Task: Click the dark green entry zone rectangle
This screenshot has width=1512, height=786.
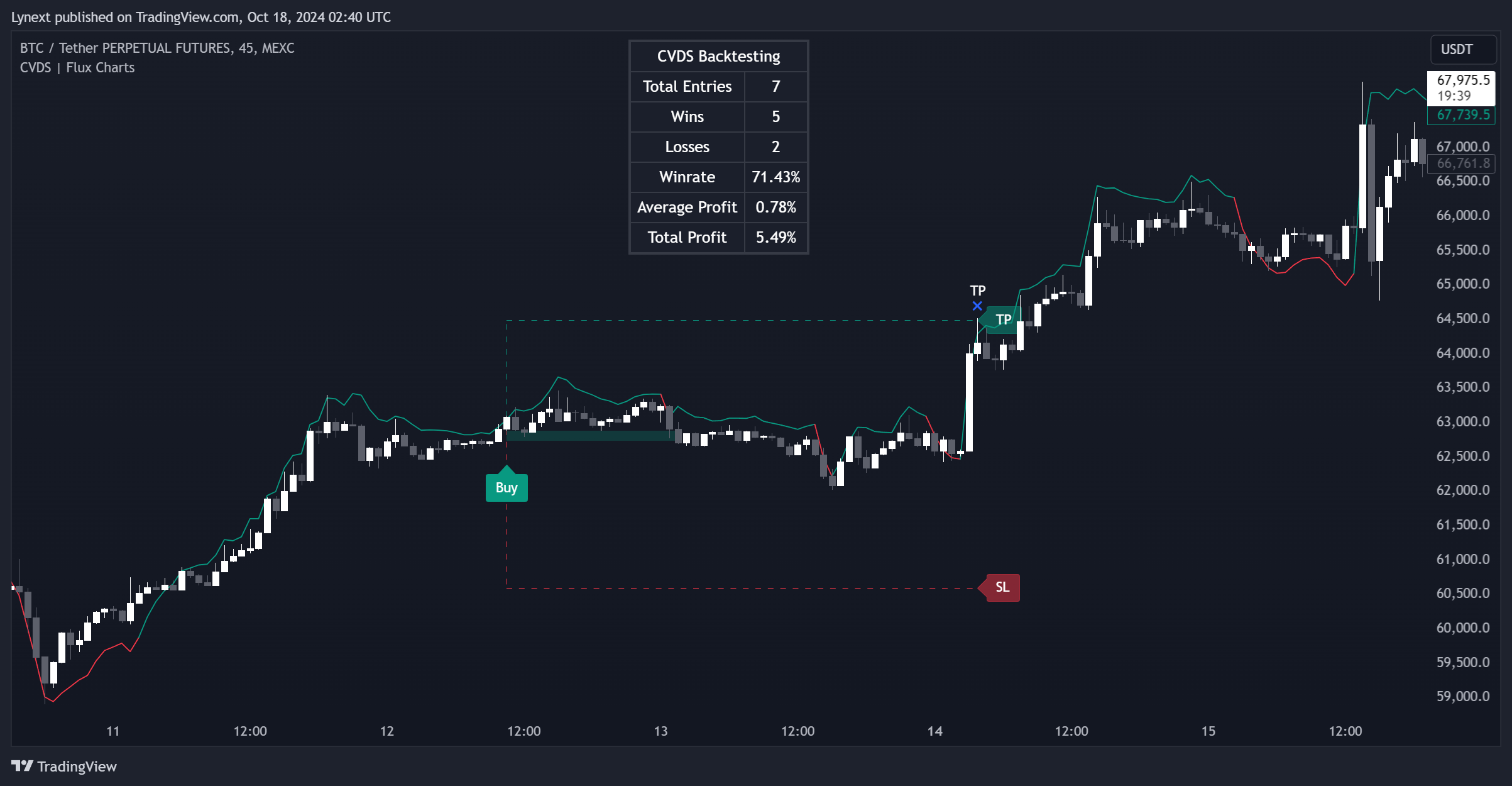Action: (x=590, y=436)
